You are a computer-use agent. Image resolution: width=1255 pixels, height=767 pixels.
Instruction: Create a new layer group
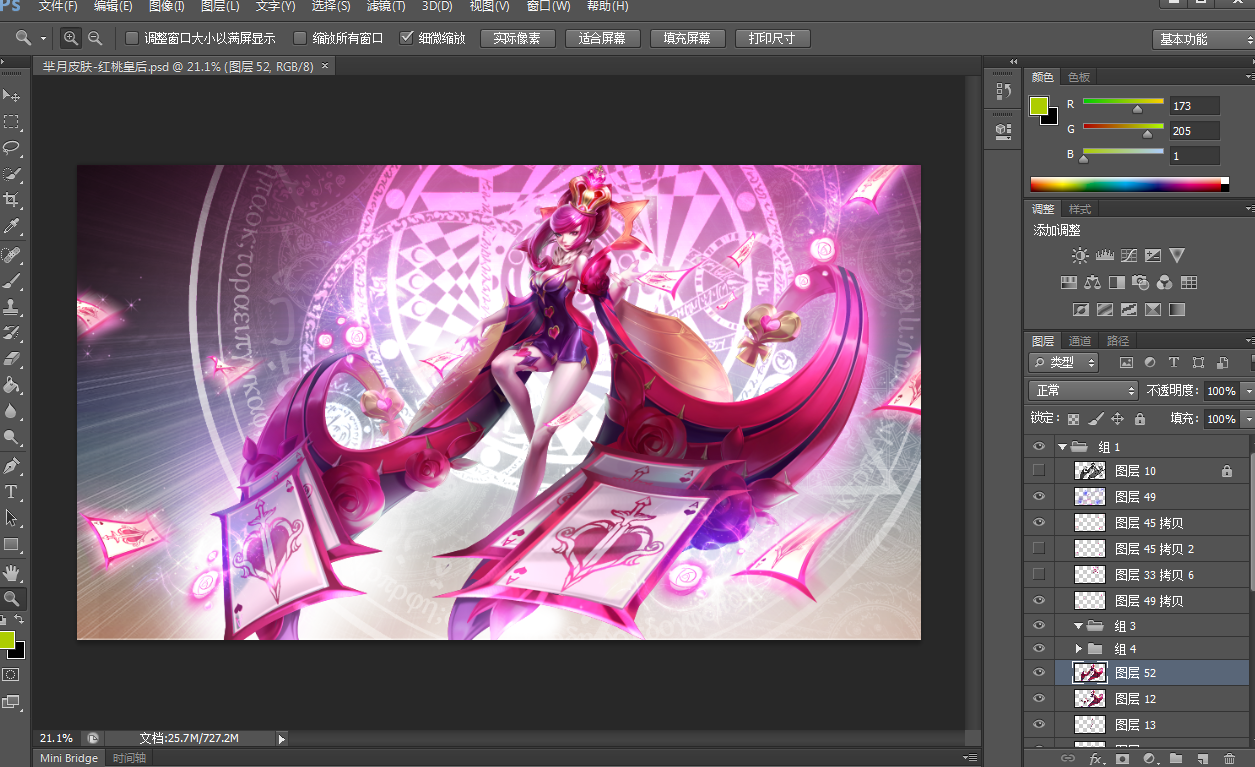click(1176, 759)
